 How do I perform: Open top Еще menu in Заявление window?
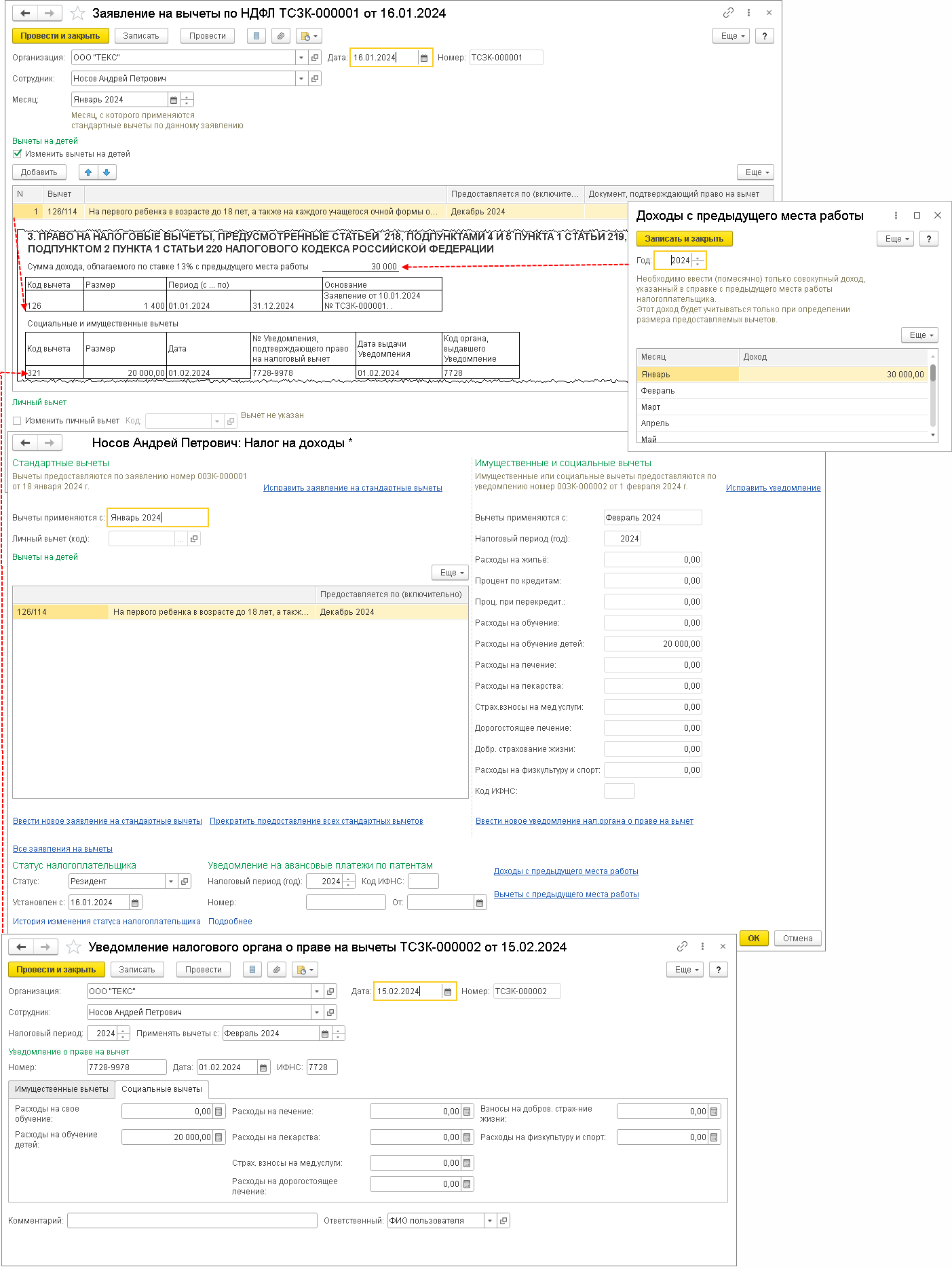731,36
